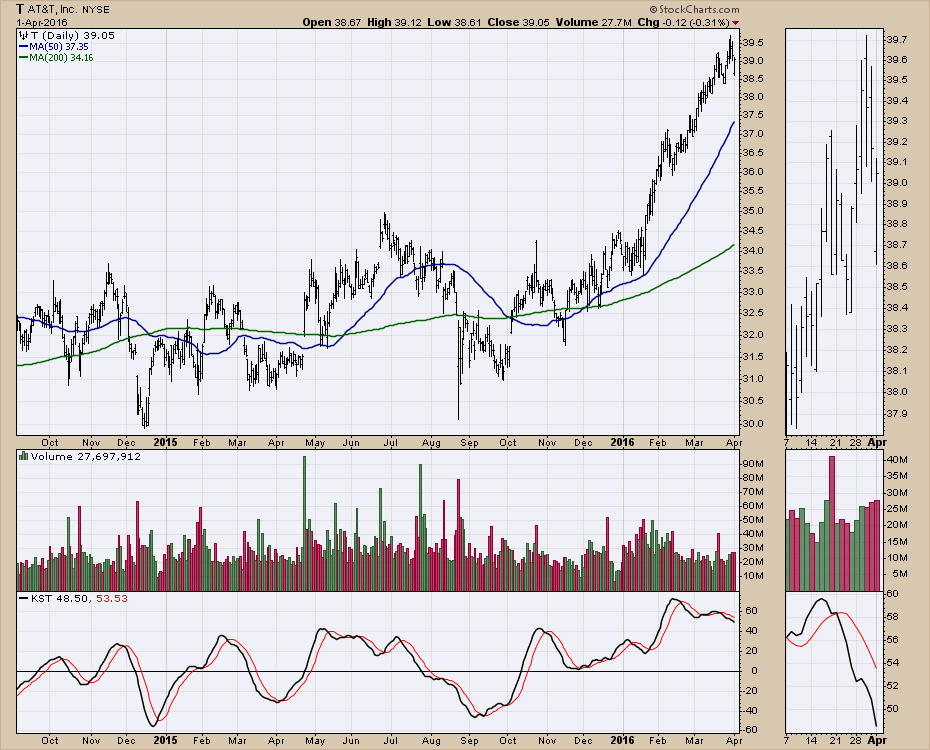The height and width of the screenshot is (750, 930).
Task: Click the 2015 label on price axis
Action: pos(165,442)
